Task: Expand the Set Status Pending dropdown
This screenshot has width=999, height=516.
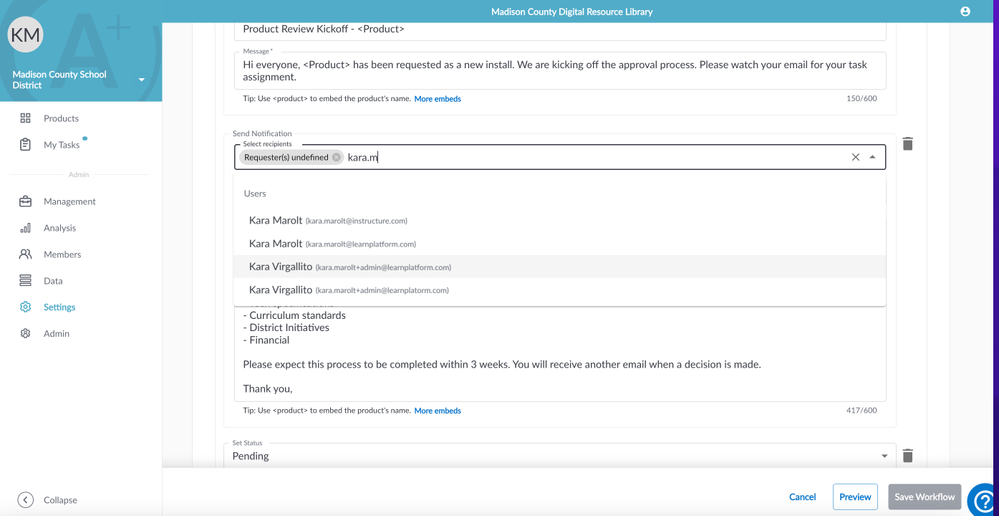Action: coord(884,456)
